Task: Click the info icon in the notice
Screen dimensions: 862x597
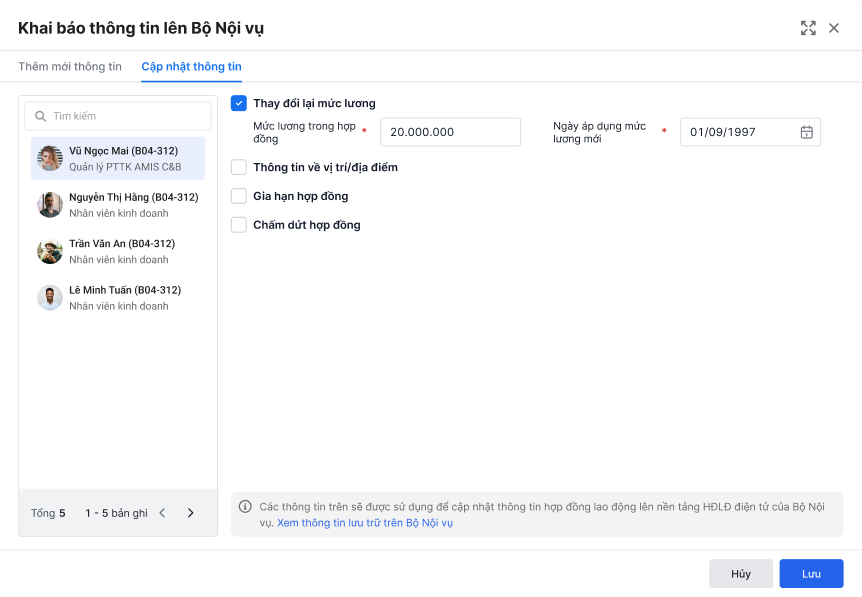Action: tap(245, 506)
